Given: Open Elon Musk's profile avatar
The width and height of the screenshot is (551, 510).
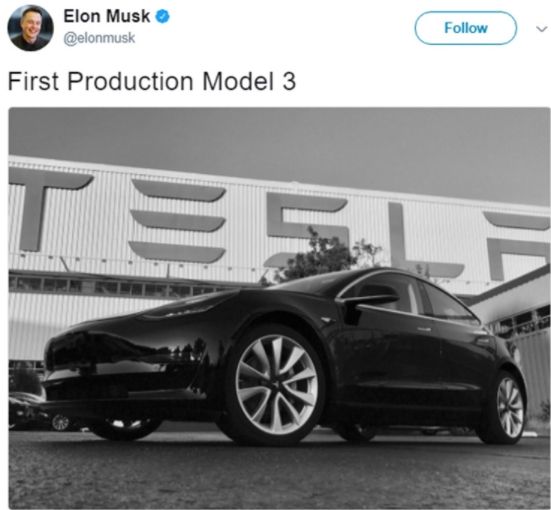Looking at the screenshot, I should (31, 28).
